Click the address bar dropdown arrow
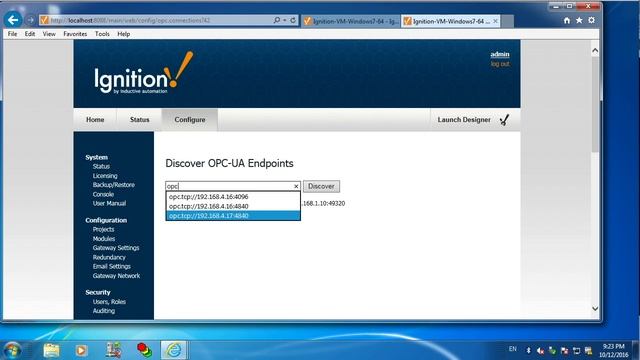 coord(284,20)
